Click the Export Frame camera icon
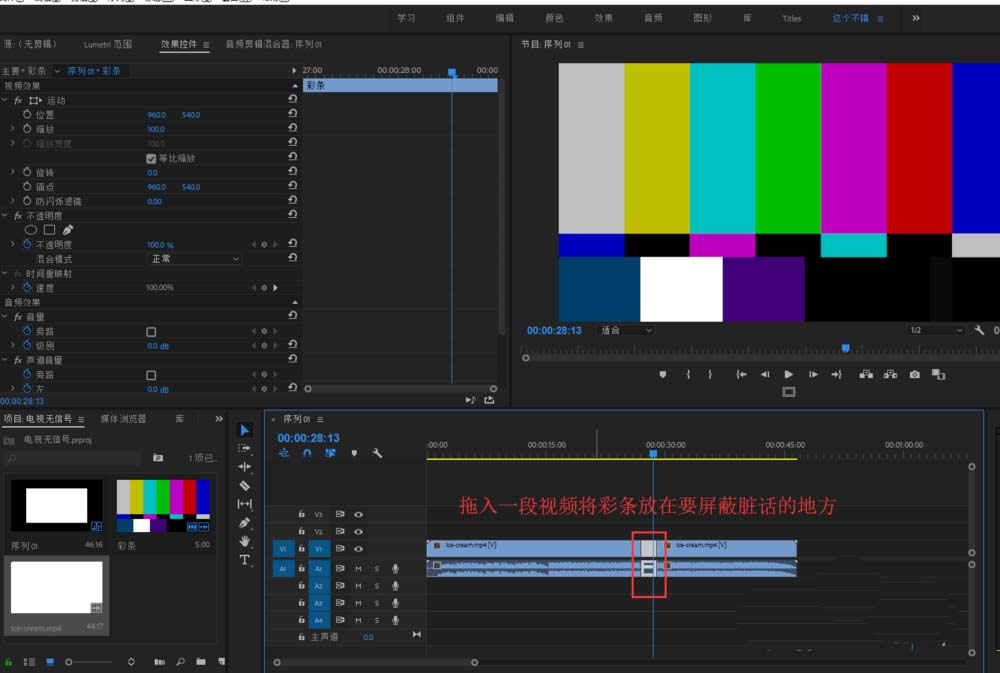 913,374
